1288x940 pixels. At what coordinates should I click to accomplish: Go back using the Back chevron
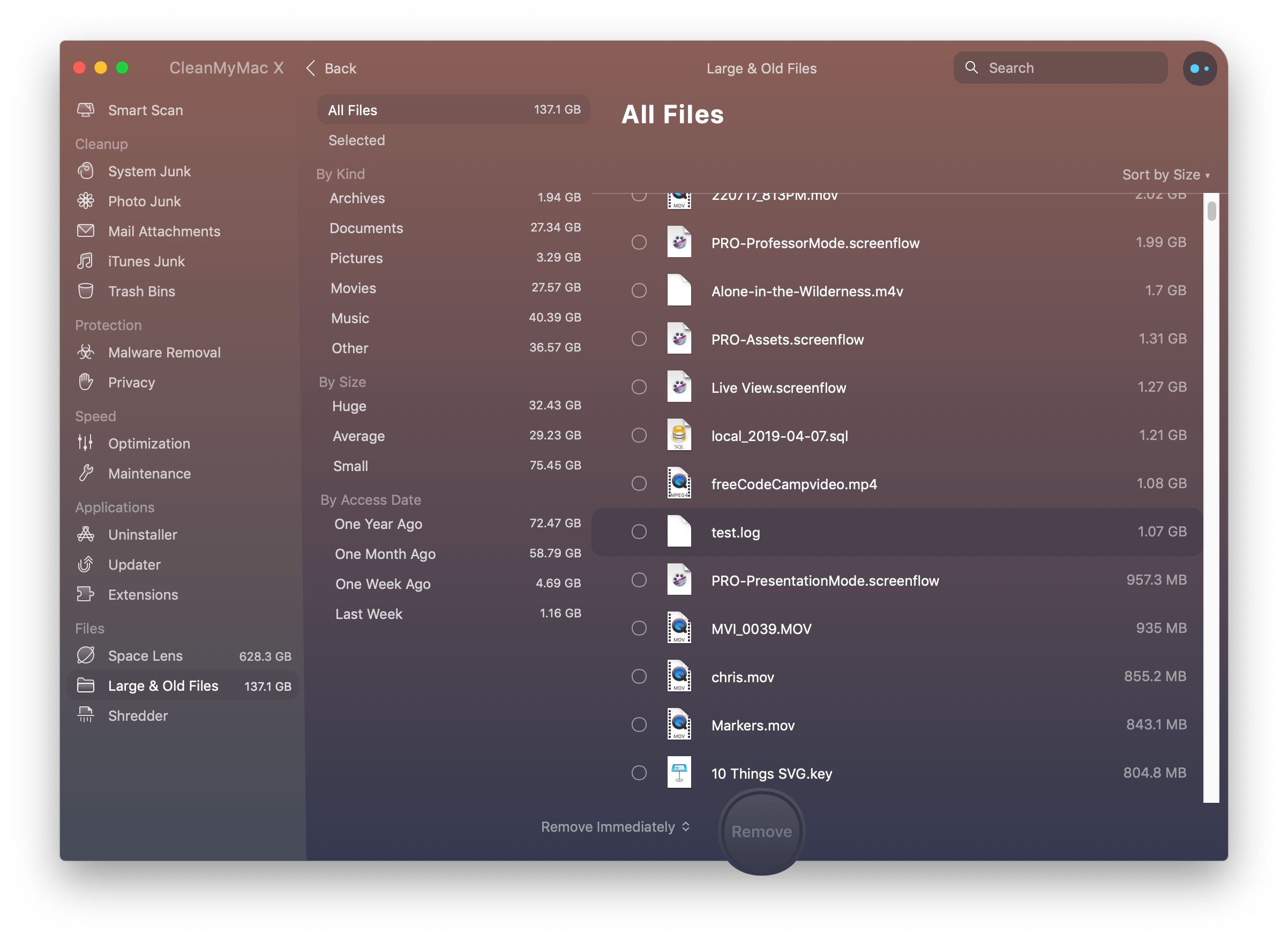pyautogui.click(x=311, y=69)
